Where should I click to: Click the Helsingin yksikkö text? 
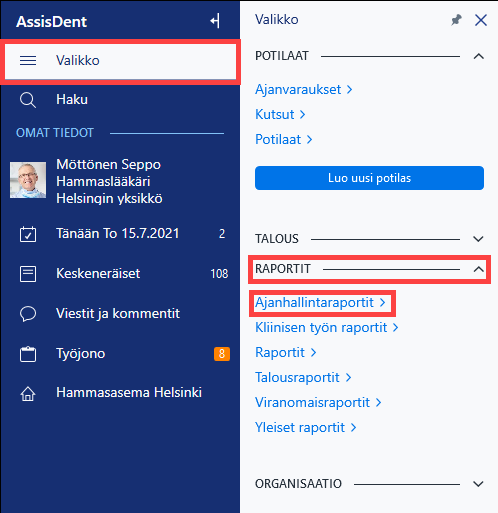(109, 199)
